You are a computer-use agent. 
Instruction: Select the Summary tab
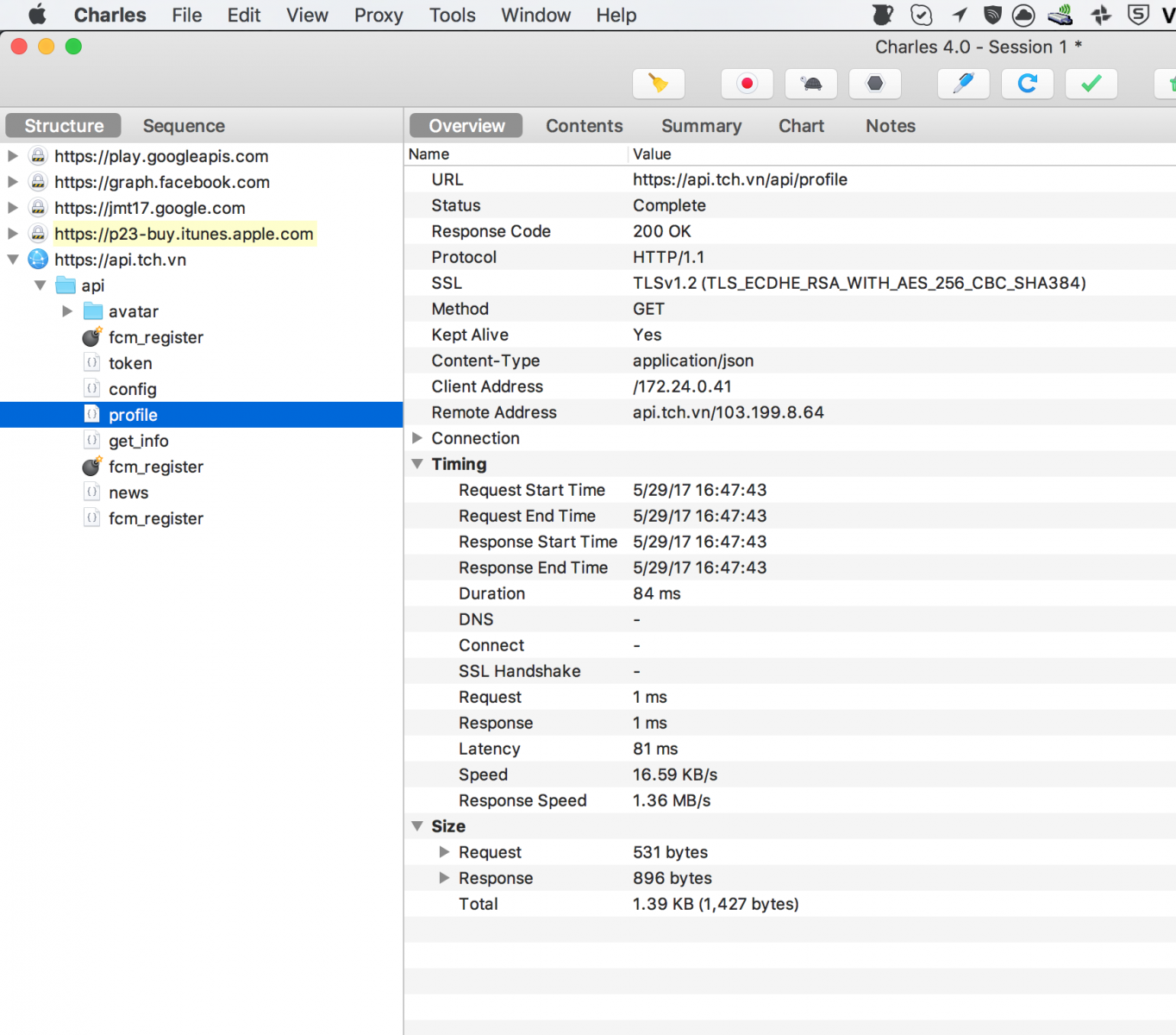pos(702,126)
